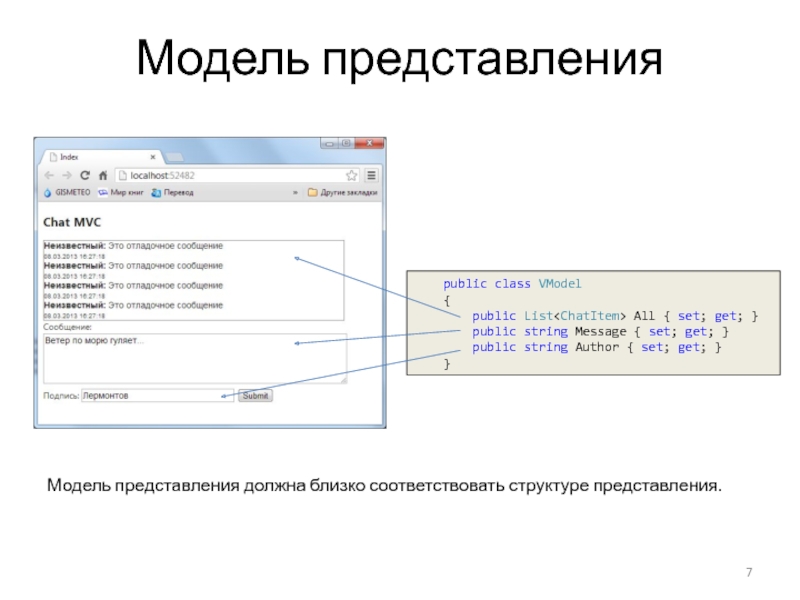This screenshot has height=600, width=800.
Task: Click the browser forward arrow
Action: (x=66, y=175)
